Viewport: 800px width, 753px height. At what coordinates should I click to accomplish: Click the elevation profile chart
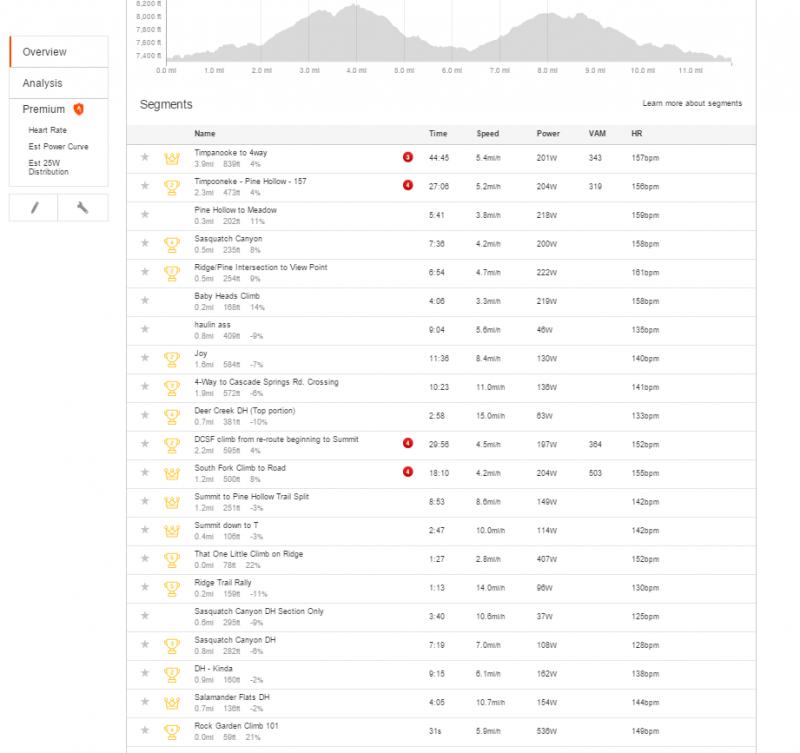tap(449, 33)
